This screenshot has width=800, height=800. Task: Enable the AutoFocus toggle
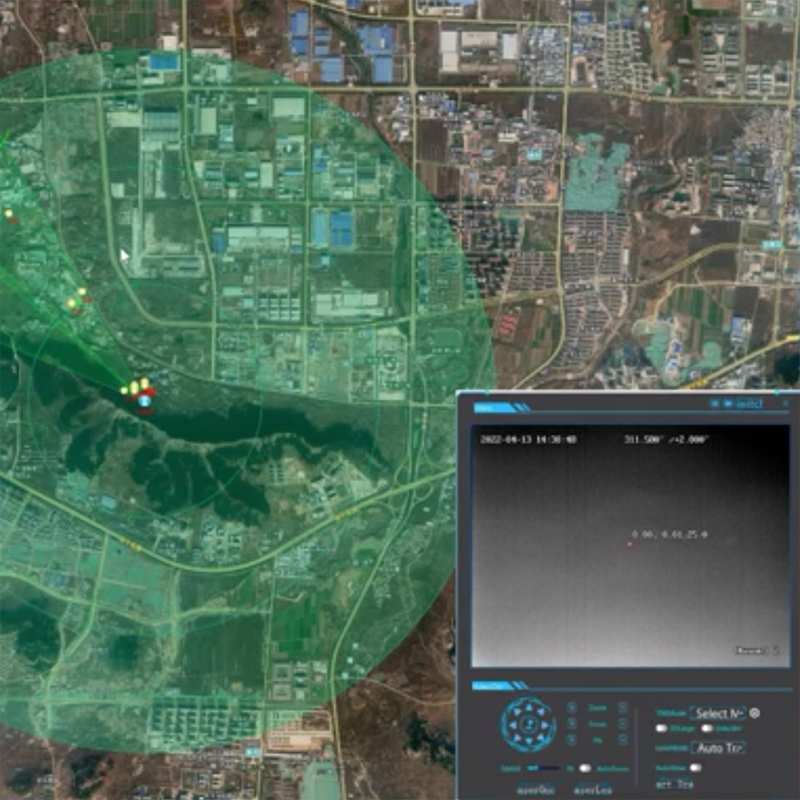pos(585,766)
